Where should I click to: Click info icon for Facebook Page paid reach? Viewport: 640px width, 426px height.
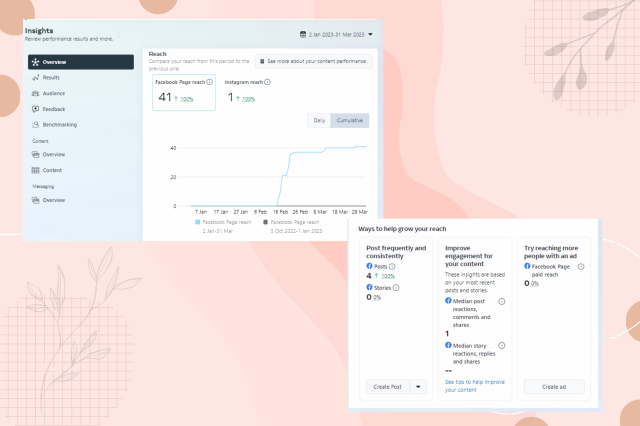[581, 266]
